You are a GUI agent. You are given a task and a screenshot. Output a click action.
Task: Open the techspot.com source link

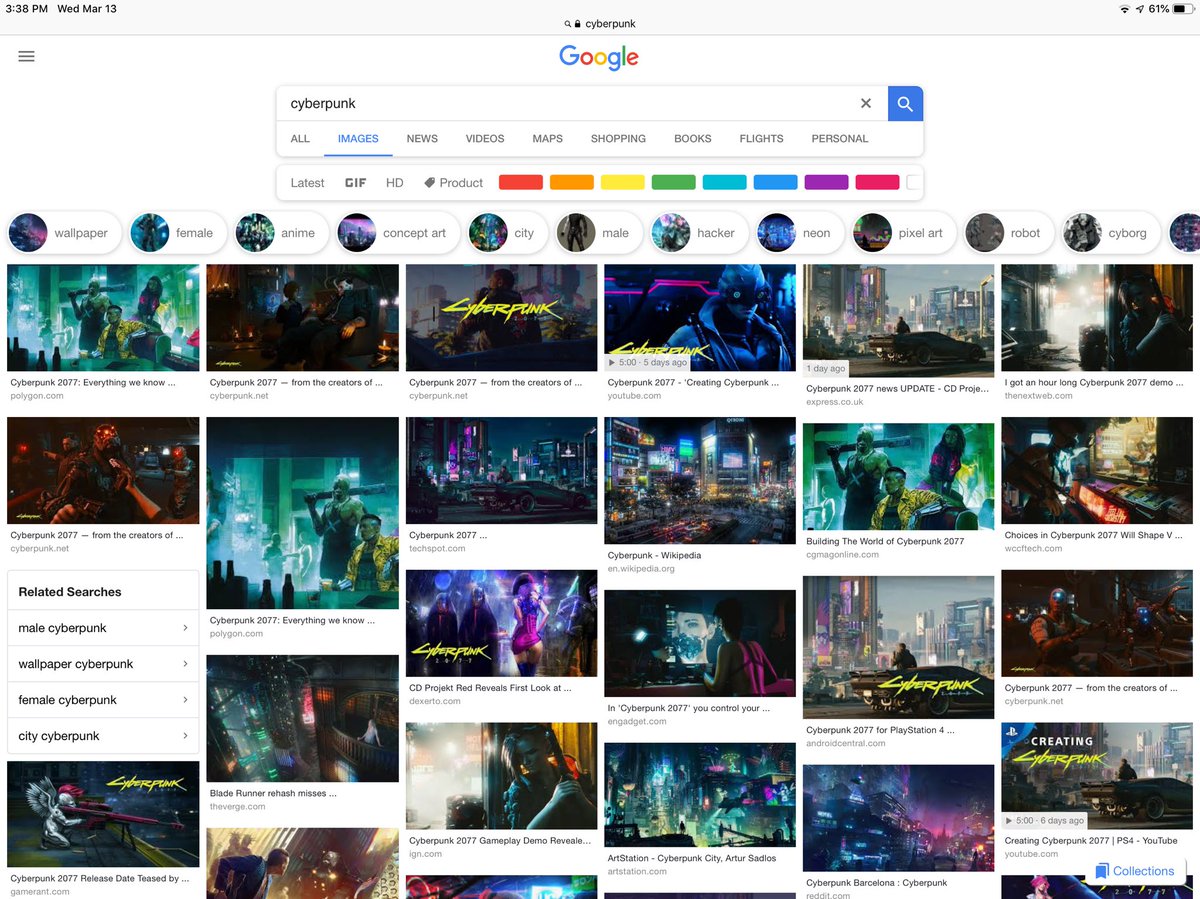[437, 548]
